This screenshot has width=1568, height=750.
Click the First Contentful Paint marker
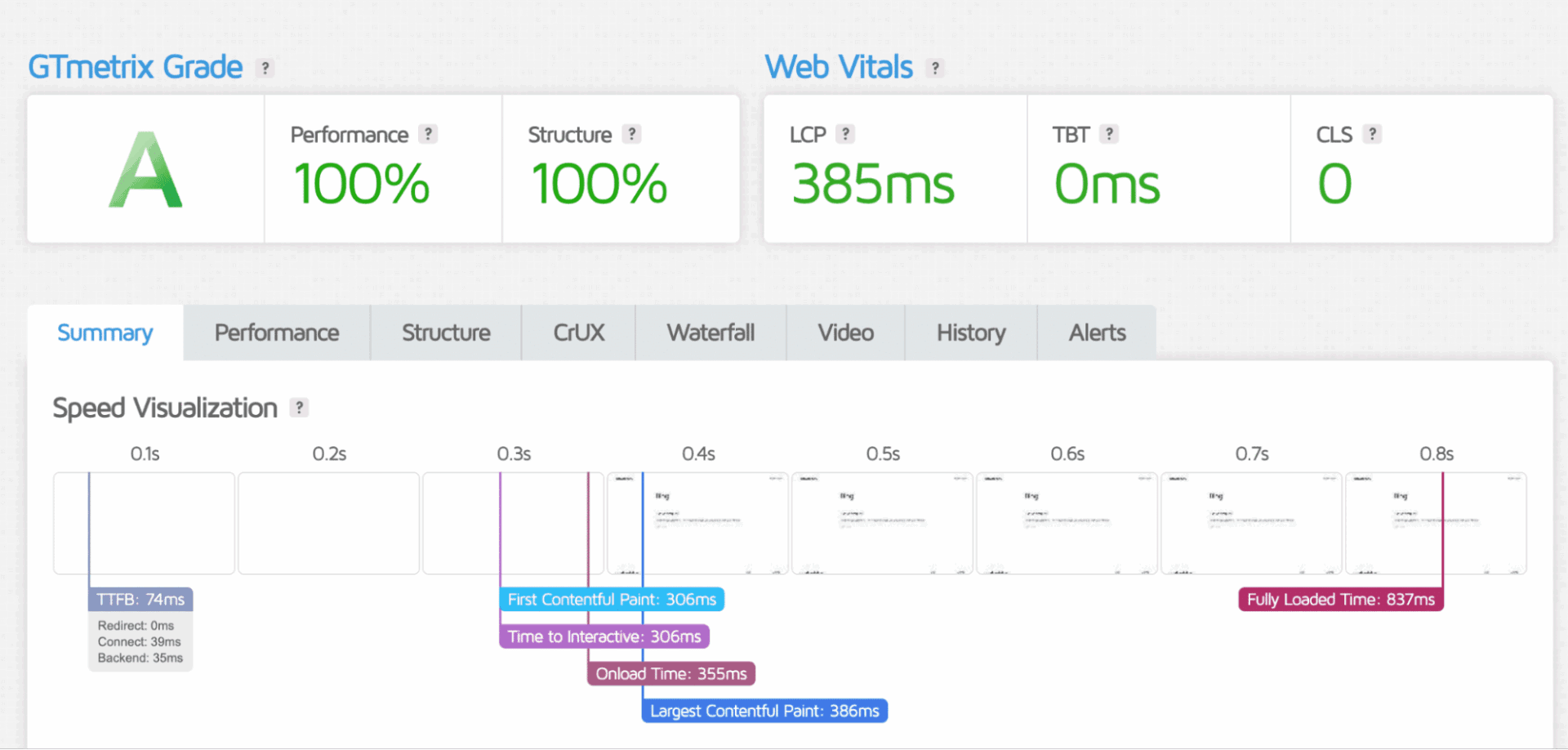(x=612, y=600)
